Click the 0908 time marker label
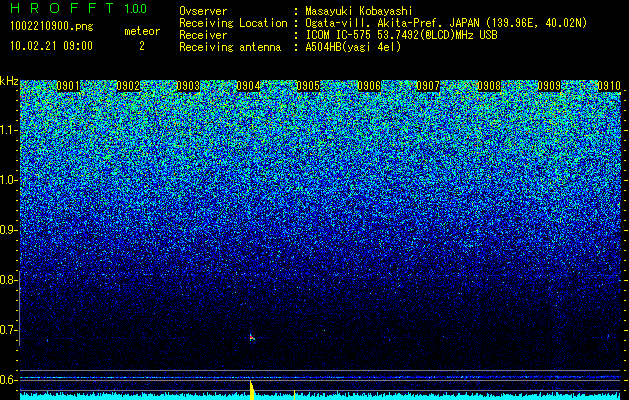 click(489, 86)
